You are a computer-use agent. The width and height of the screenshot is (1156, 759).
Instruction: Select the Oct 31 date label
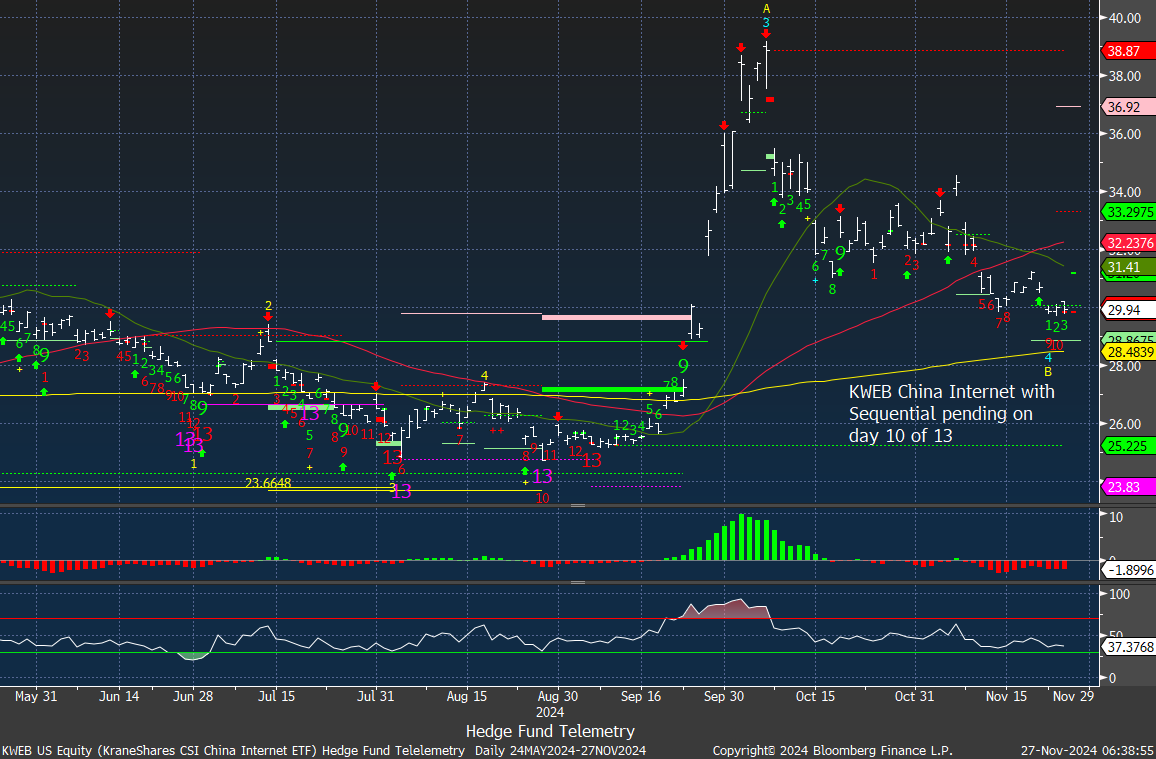pyautogui.click(x=914, y=696)
